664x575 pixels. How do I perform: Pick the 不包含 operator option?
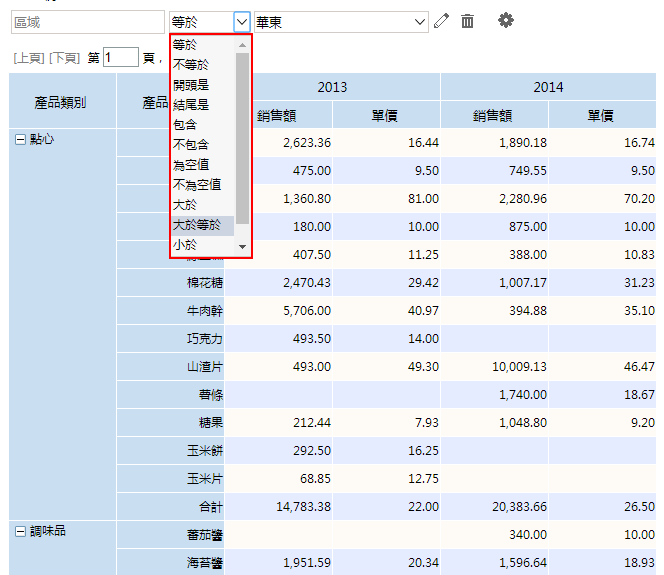[191, 145]
